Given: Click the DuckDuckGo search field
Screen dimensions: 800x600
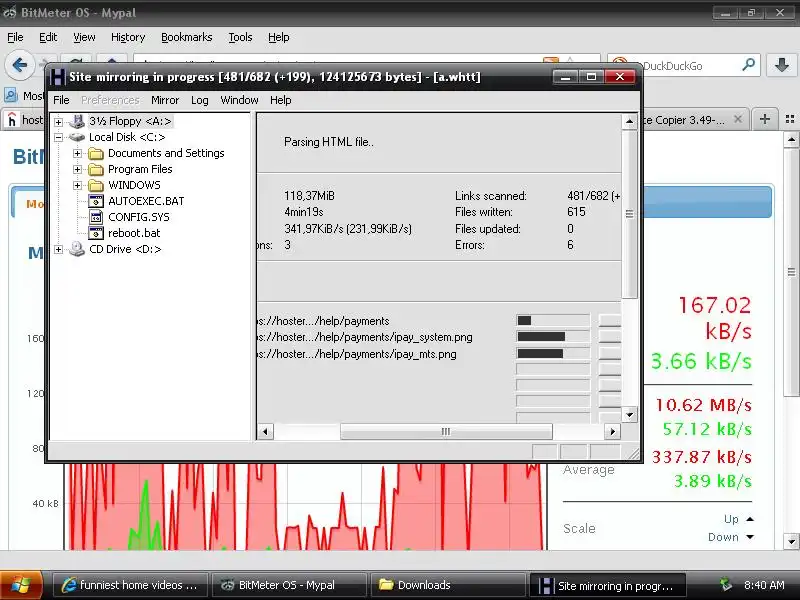Looking at the screenshot, I should [x=684, y=66].
